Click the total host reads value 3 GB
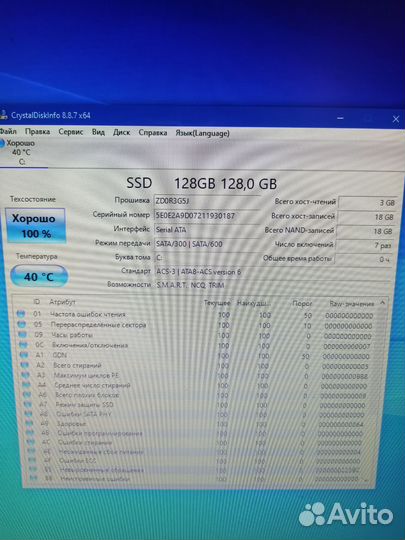This screenshot has width=405, height=540. [x=367, y=202]
